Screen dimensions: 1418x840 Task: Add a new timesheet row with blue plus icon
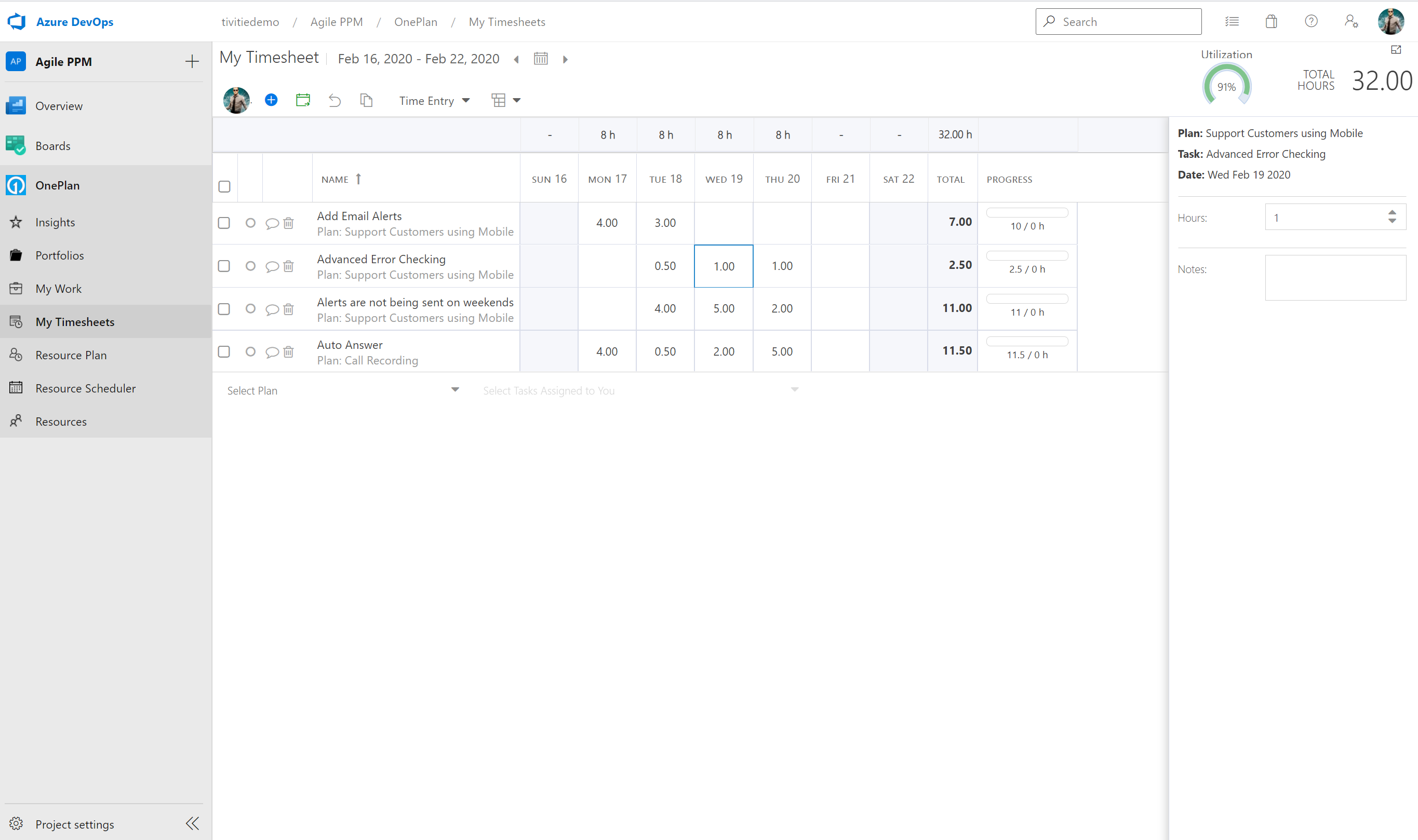[x=271, y=100]
